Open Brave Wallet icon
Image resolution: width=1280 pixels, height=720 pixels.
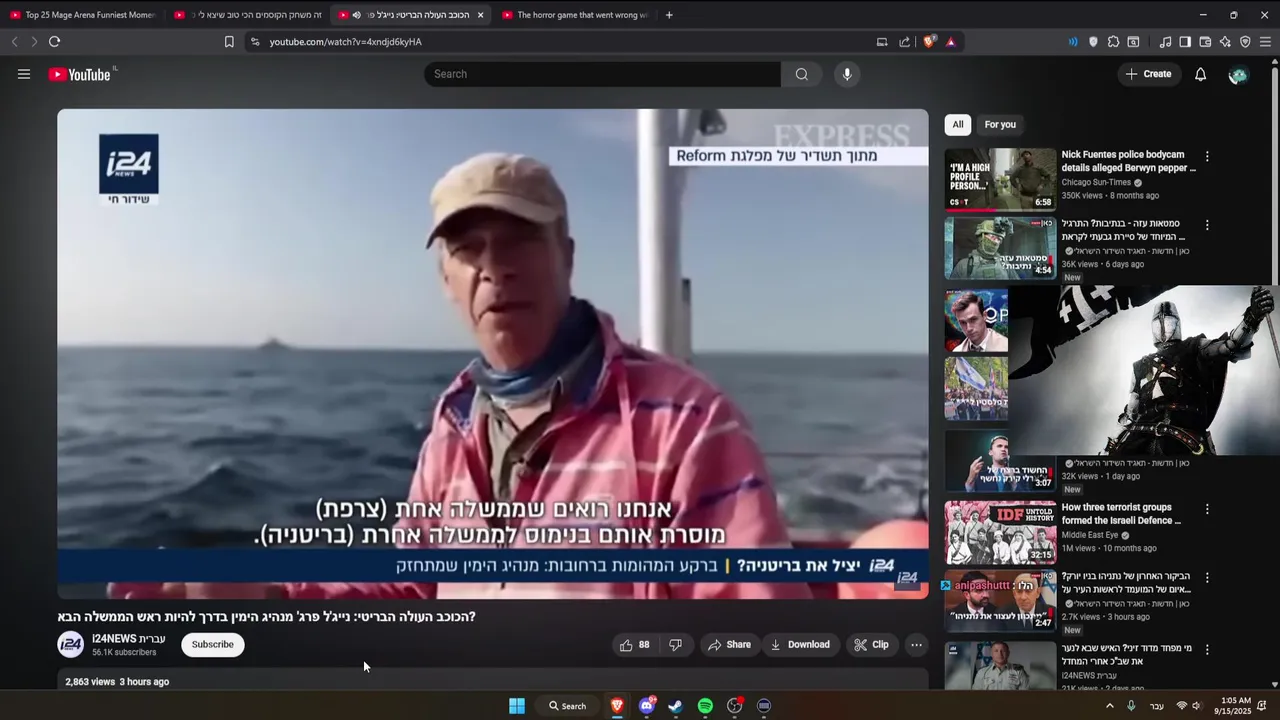[1205, 42]
